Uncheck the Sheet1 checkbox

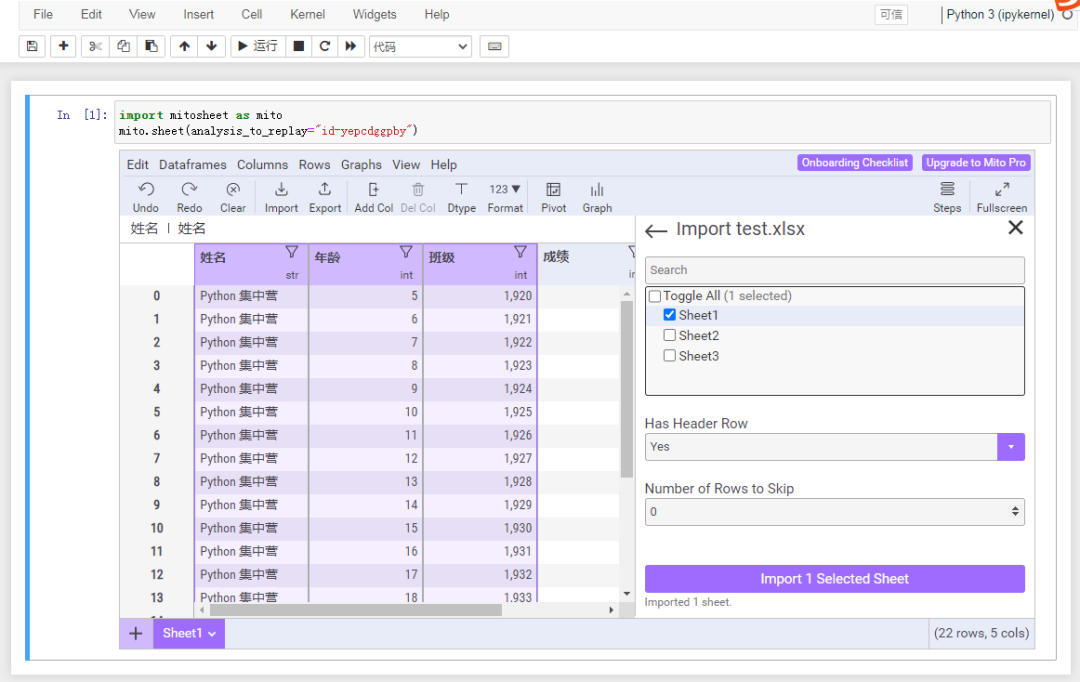[669, 315]
